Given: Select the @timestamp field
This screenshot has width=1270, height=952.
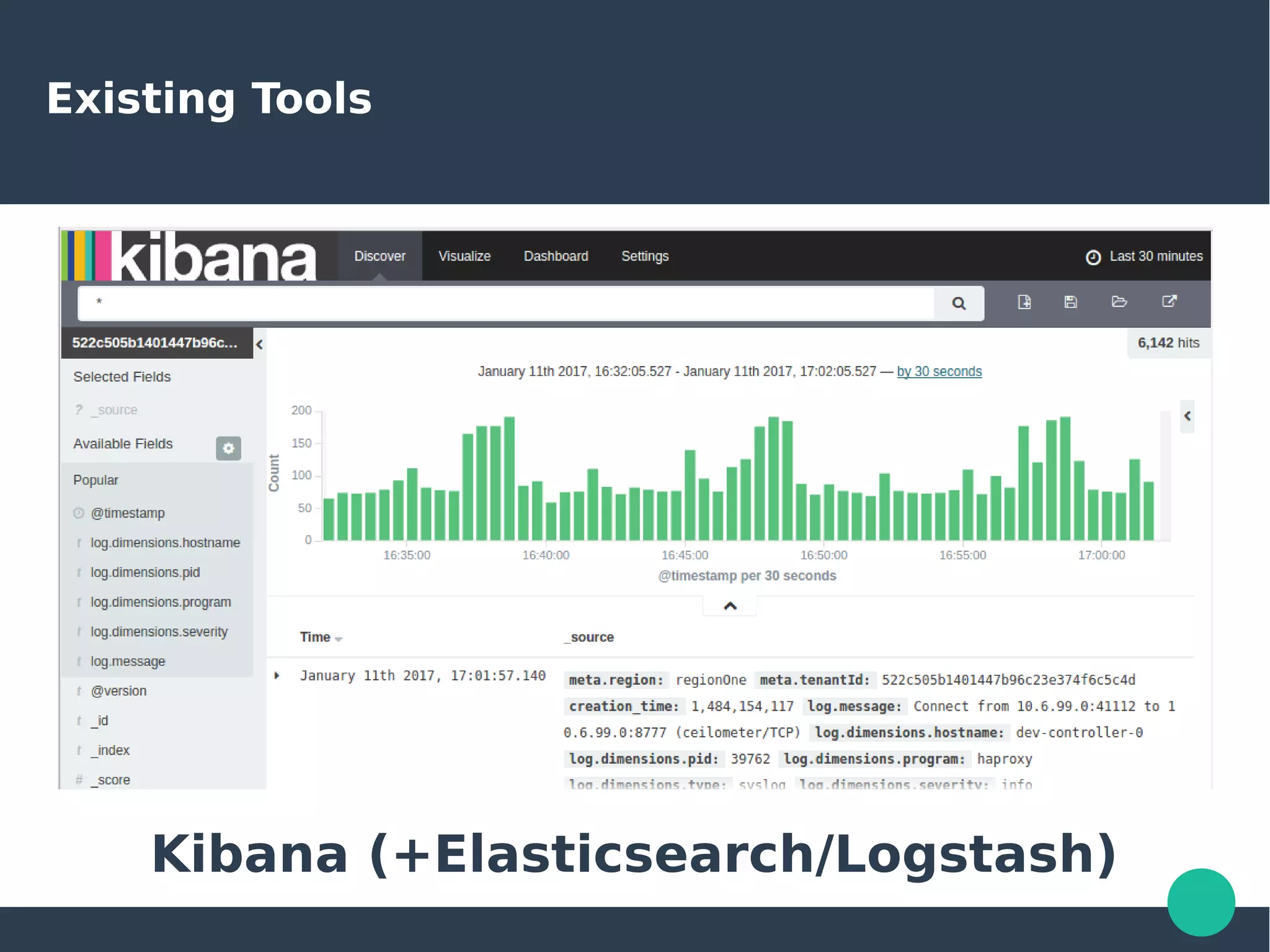Looking at the screenshot, I should coord(128,514).
